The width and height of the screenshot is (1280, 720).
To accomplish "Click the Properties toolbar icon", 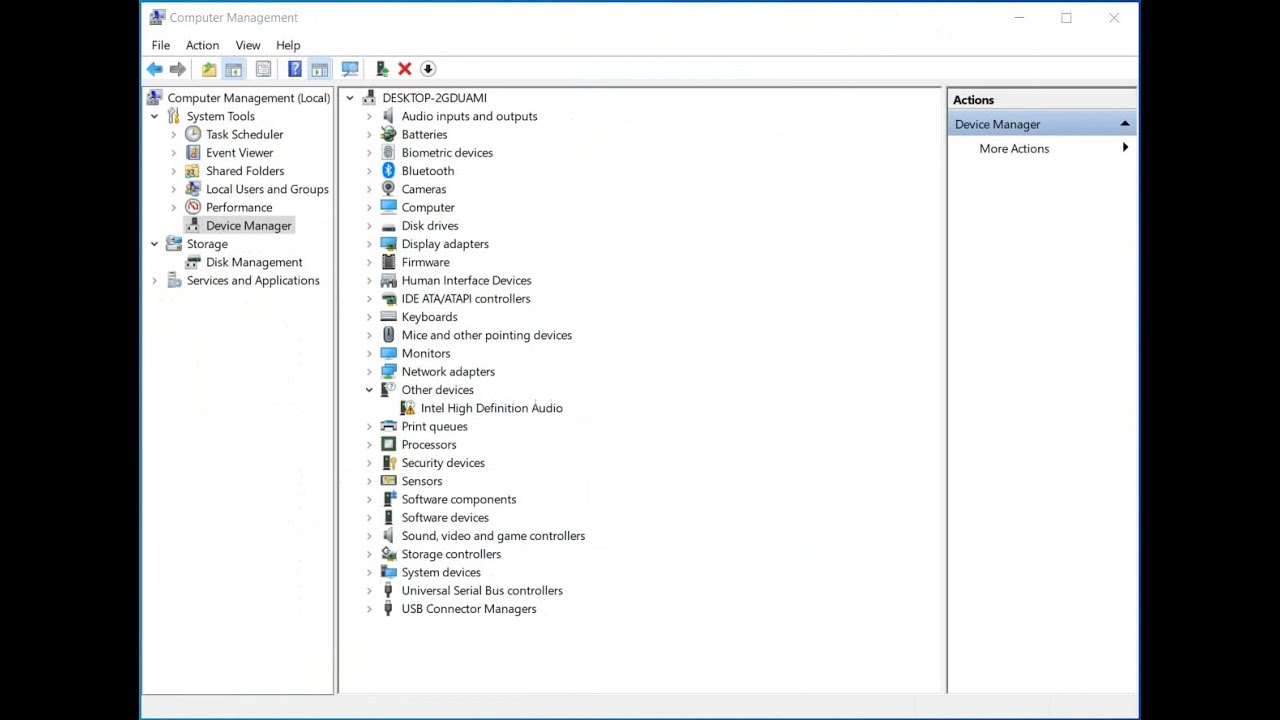I will [x=263, y=69].
